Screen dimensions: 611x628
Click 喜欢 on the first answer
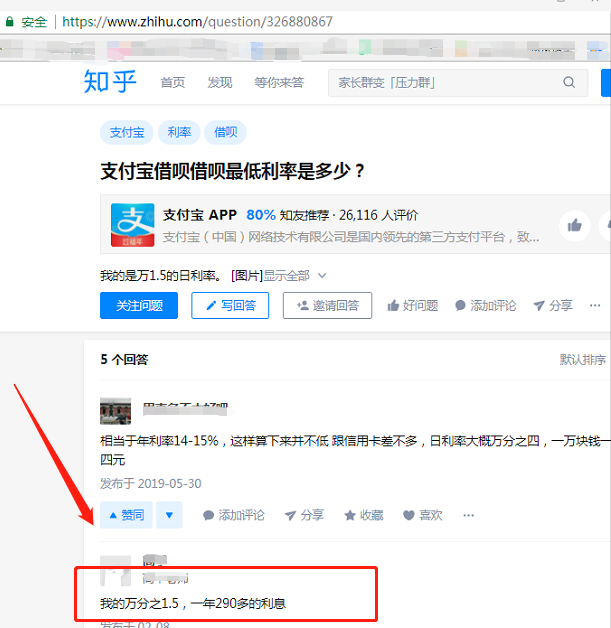423,515
